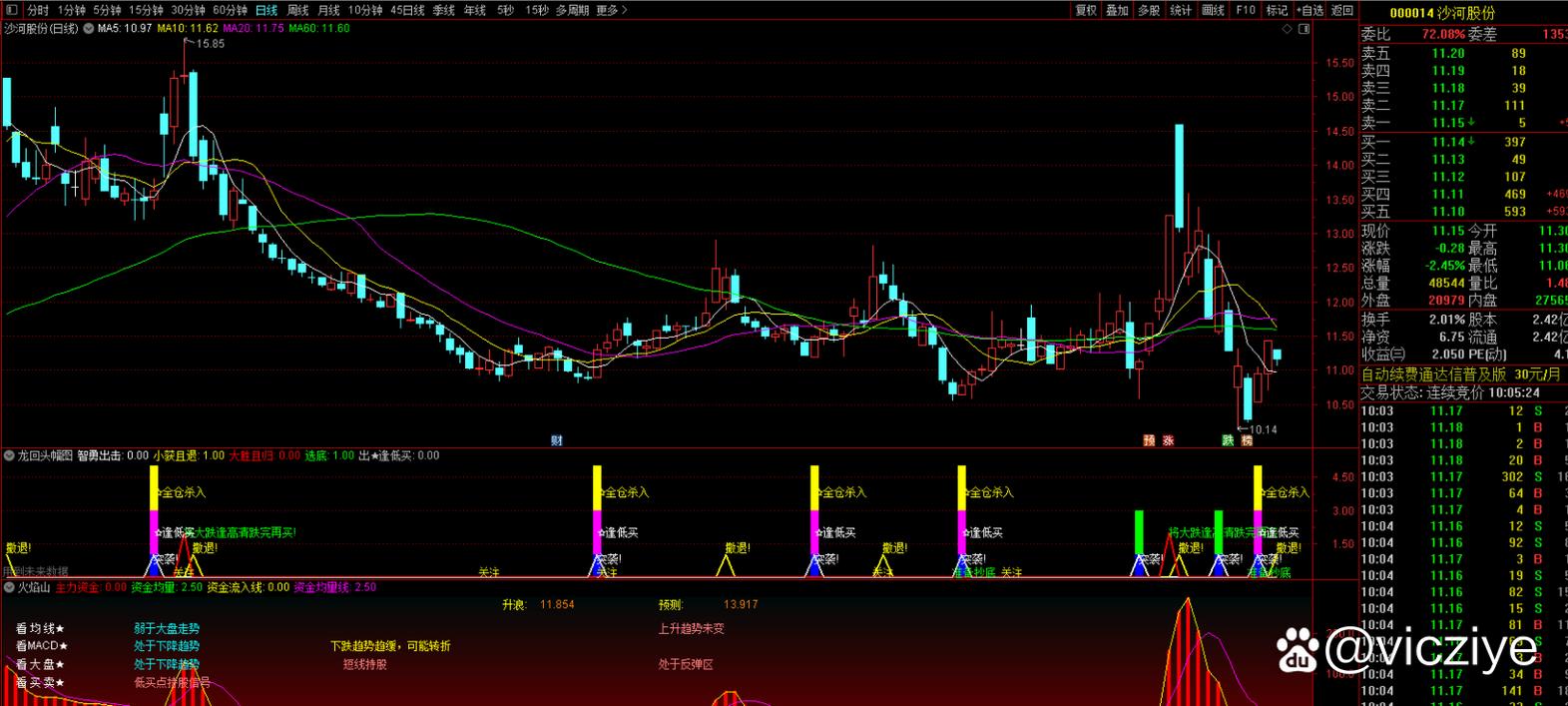Click the 财 marker on the chart timeline
This screenshot has height=706, width=1568.
[556, 440]
